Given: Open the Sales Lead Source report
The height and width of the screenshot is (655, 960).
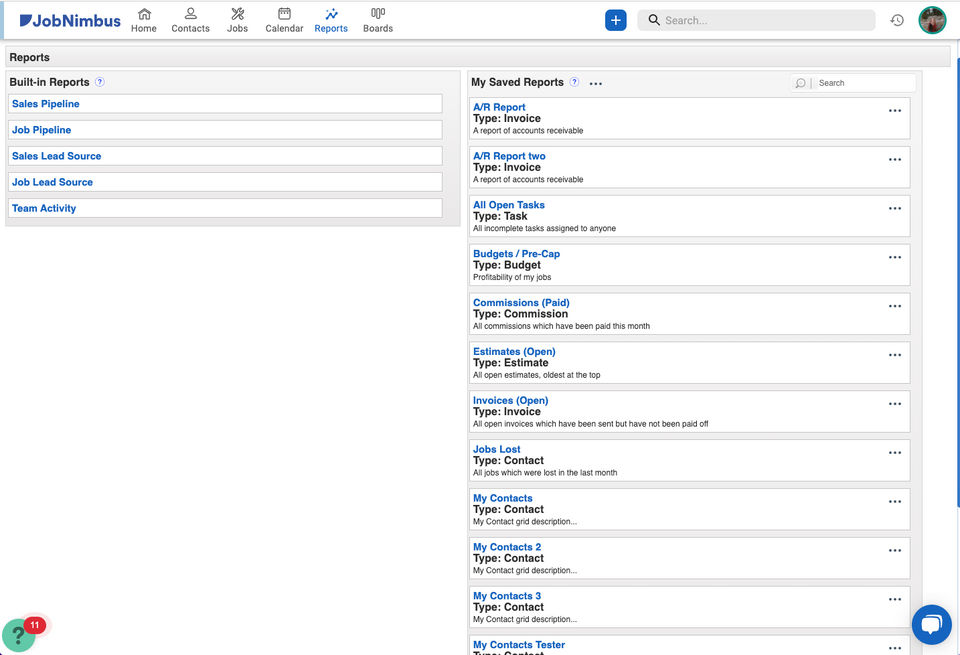Looking at the screenshot, I should click(x=56, y=156).
